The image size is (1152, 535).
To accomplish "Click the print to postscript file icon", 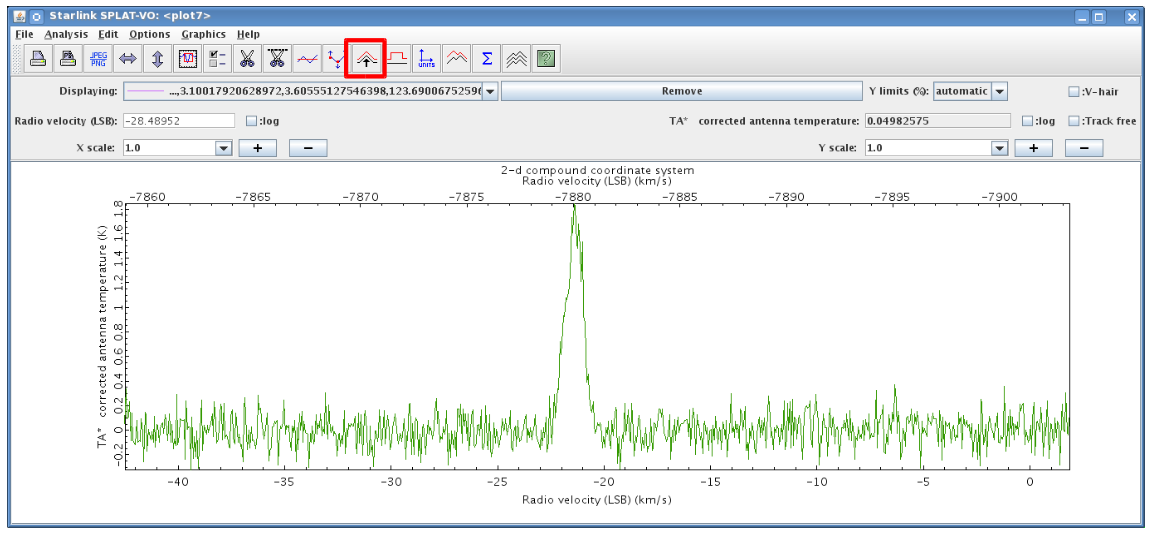I will coord(68,59).
